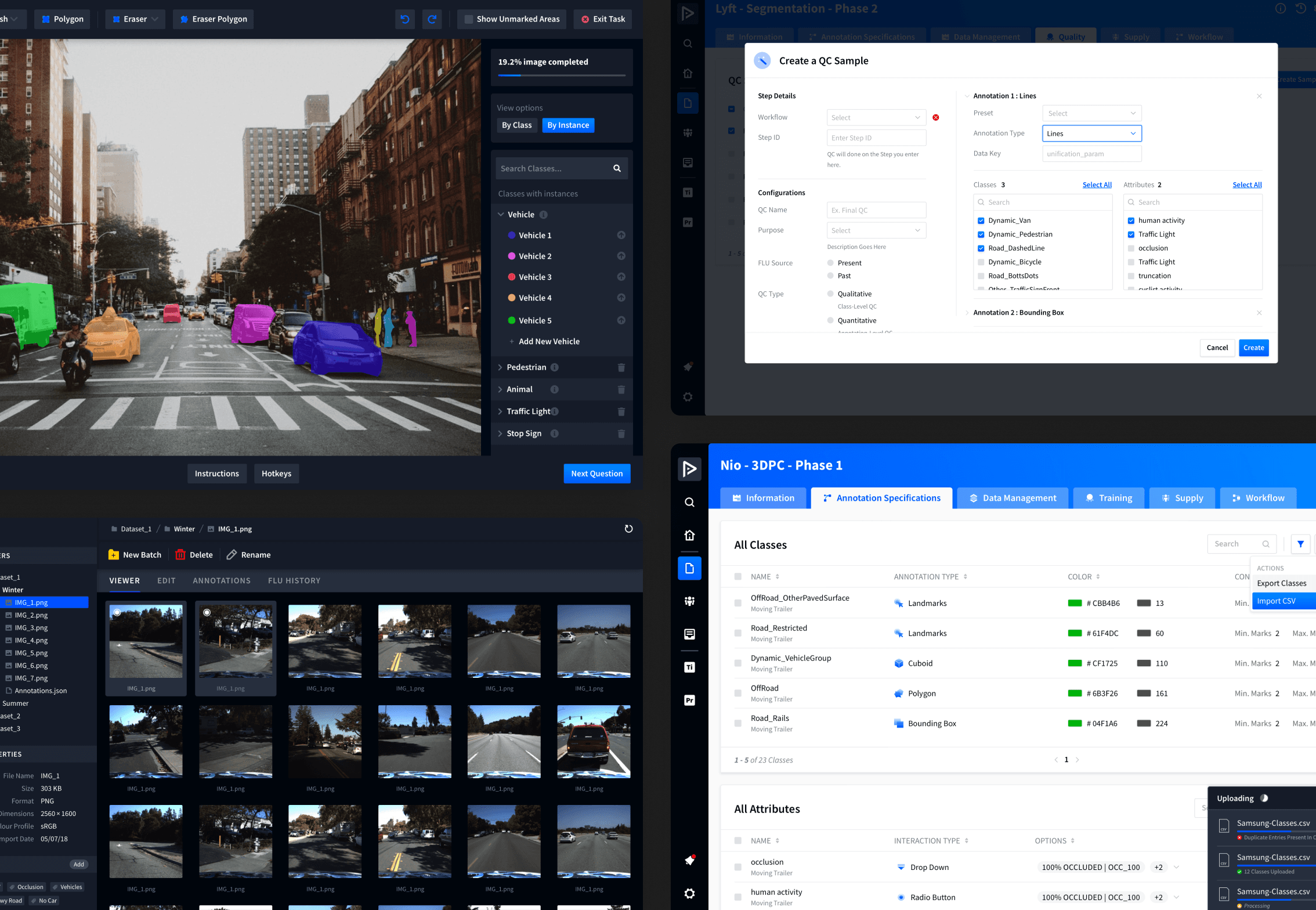Image resolution: width=1316 pixels, height=910 pixels.
Task: Click the Delete trash icon in viewer toolbar
Action: pyautogui.click(x=180, y=555)
